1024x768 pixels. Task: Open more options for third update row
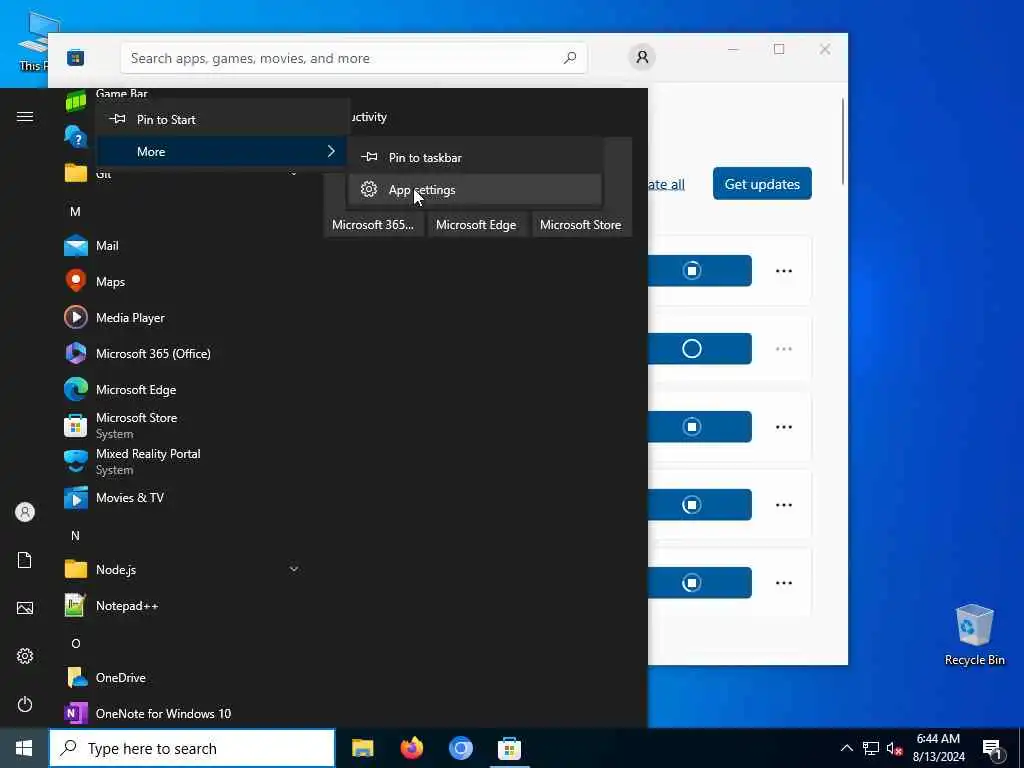(x=784, y=426)
